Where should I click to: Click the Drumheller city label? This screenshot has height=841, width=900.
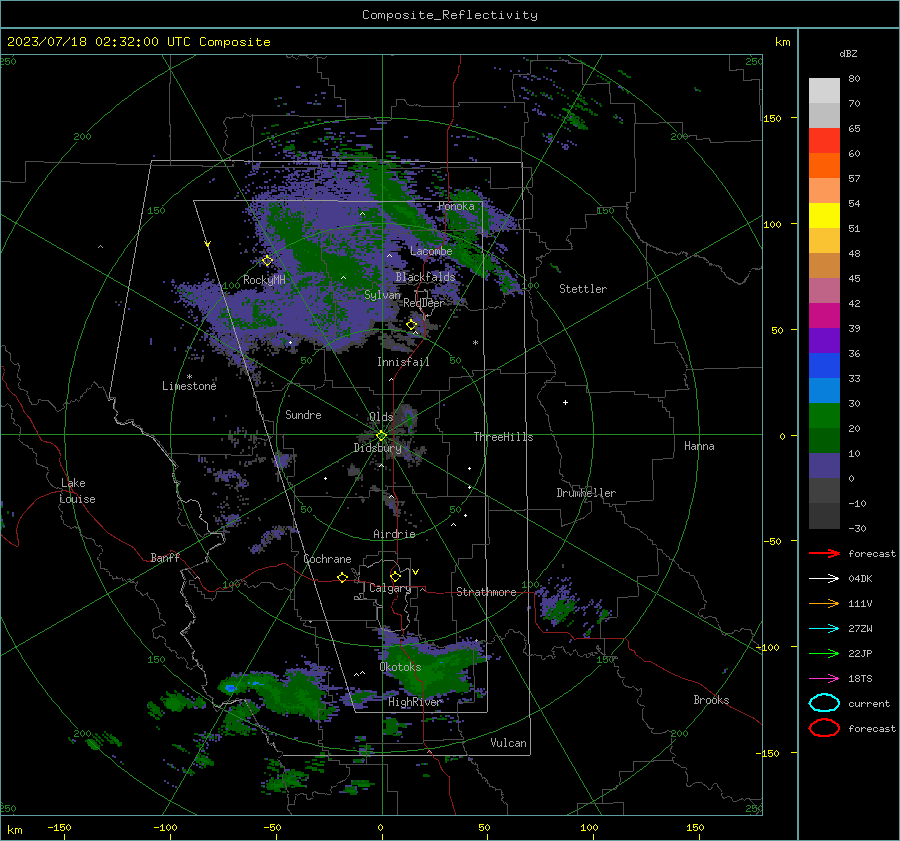click(x=586, y=493)
